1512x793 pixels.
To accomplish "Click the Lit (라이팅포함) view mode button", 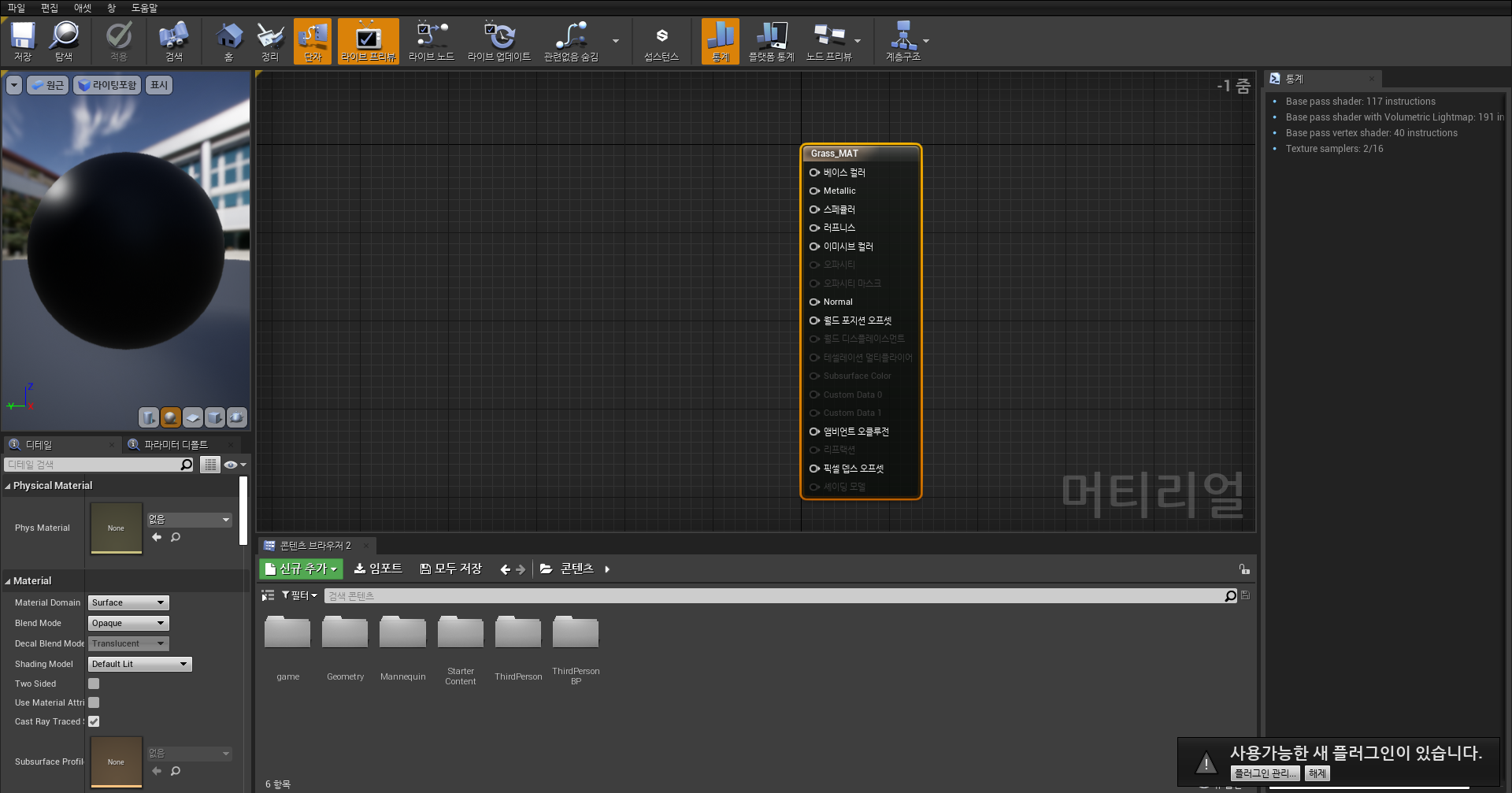I will point(107,85).
